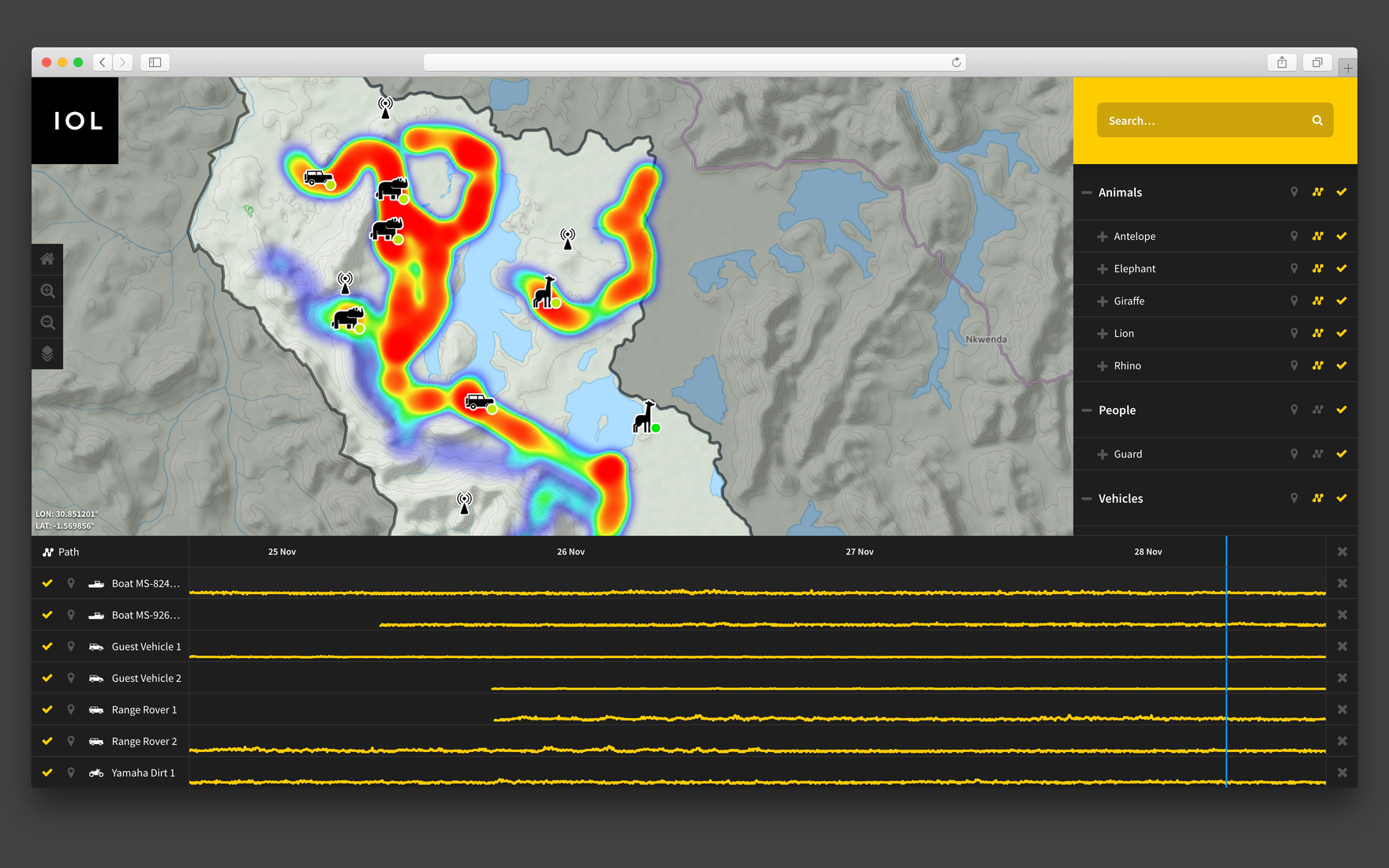Toggle the Guard visibility checkmark
Viewport: 1389px width, 868px height.
[x=1342, y=454]
